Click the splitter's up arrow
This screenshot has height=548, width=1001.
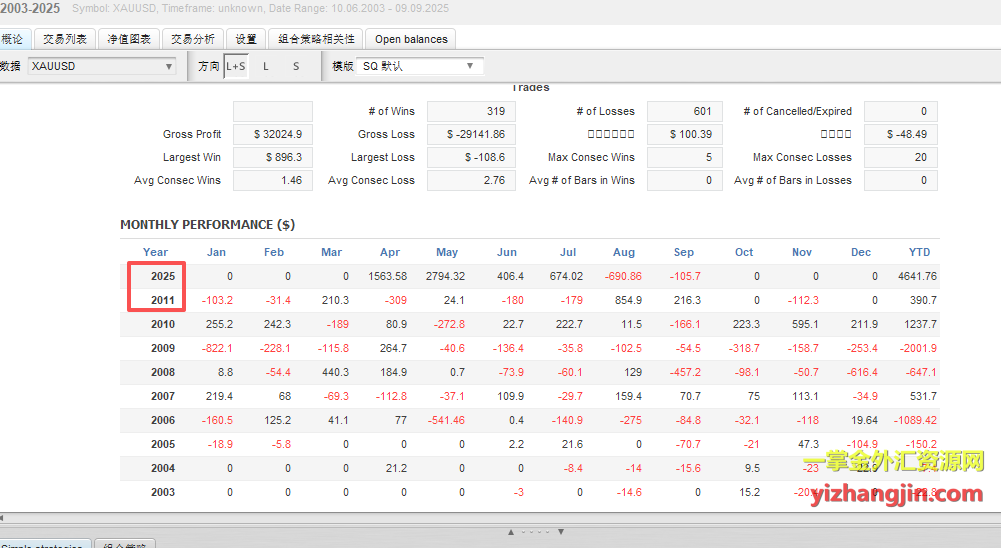(512, 531)
